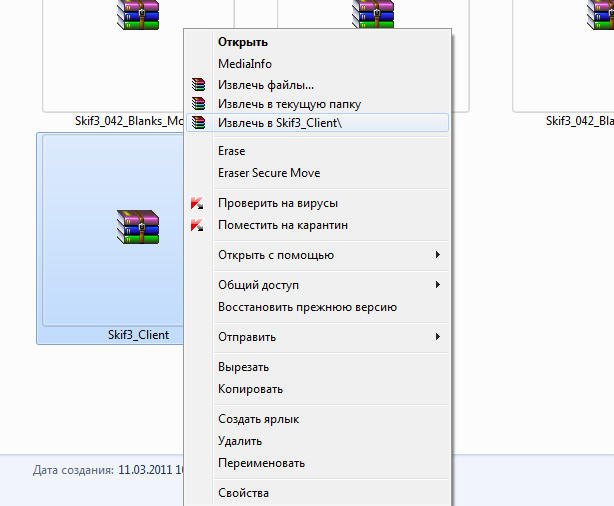Click archive icon above Skif3_042_Blanks_Mo file
Image resolution: width=614 pixels, height=506 pixels.
coord(138,15)
